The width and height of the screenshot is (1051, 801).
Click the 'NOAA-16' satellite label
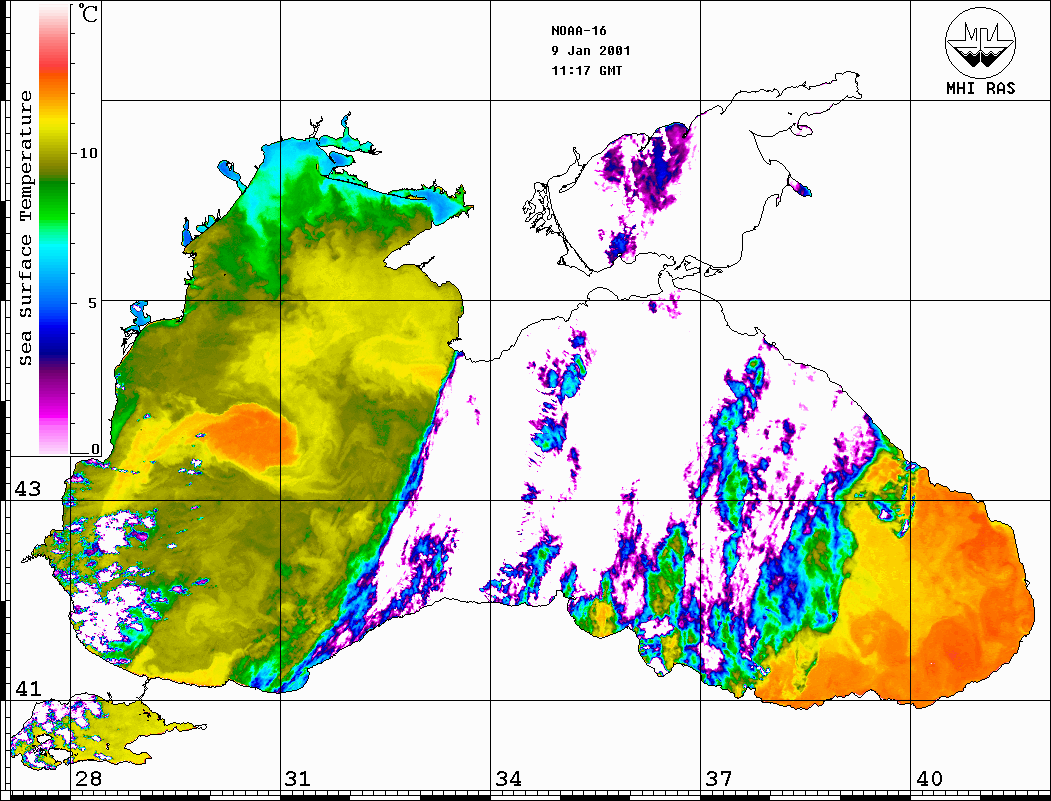pos(578,31)
